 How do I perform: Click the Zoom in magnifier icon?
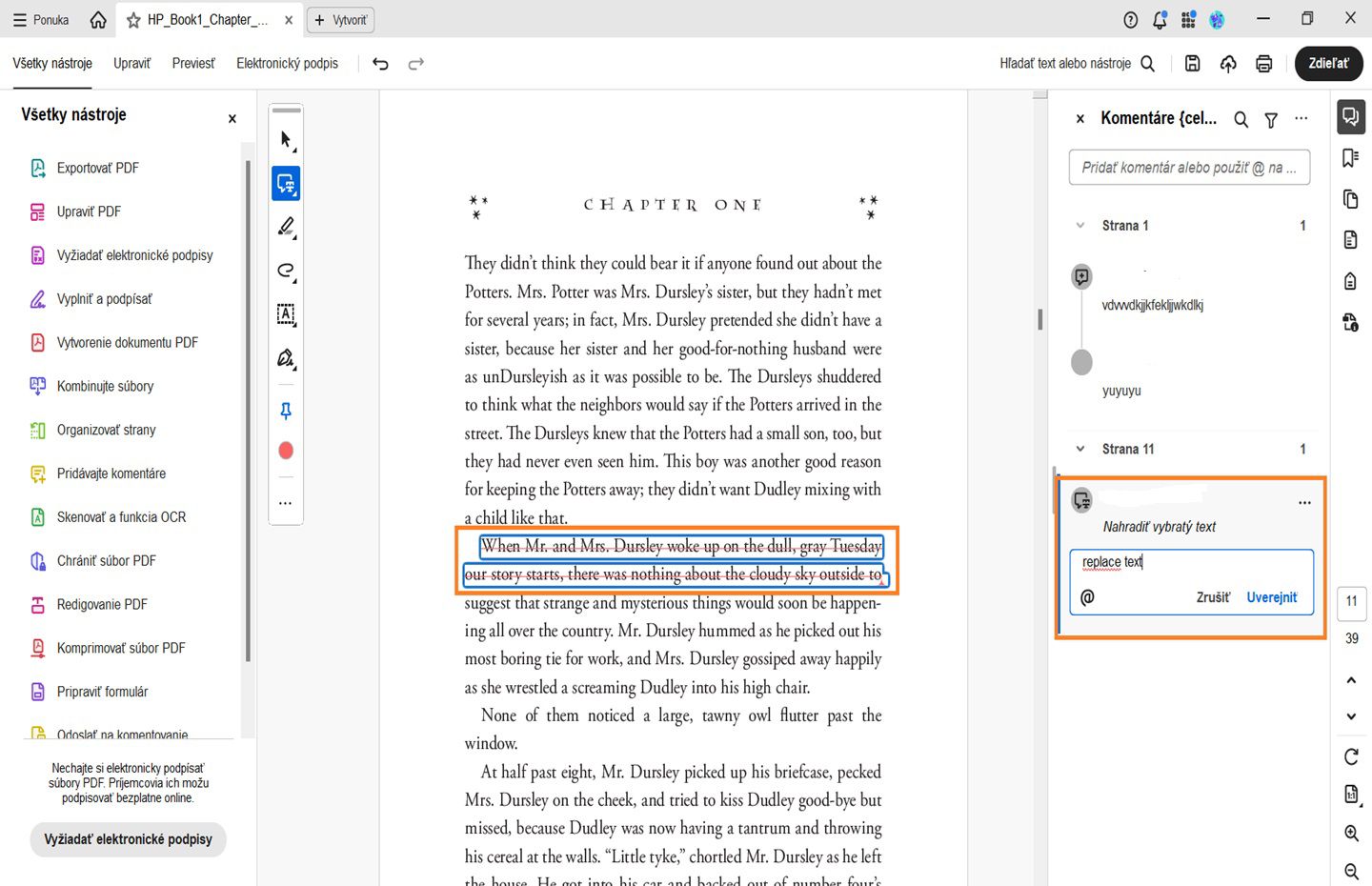click(1350, 833)
